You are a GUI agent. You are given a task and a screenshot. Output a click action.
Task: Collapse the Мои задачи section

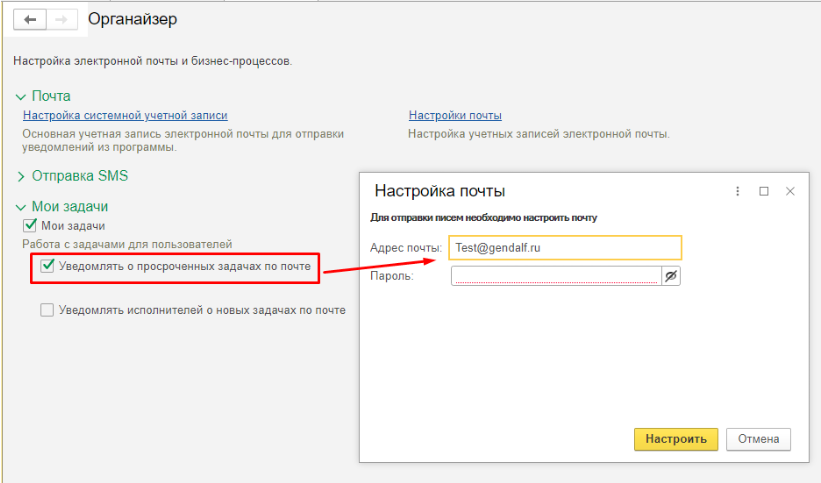tap(21, 207)
